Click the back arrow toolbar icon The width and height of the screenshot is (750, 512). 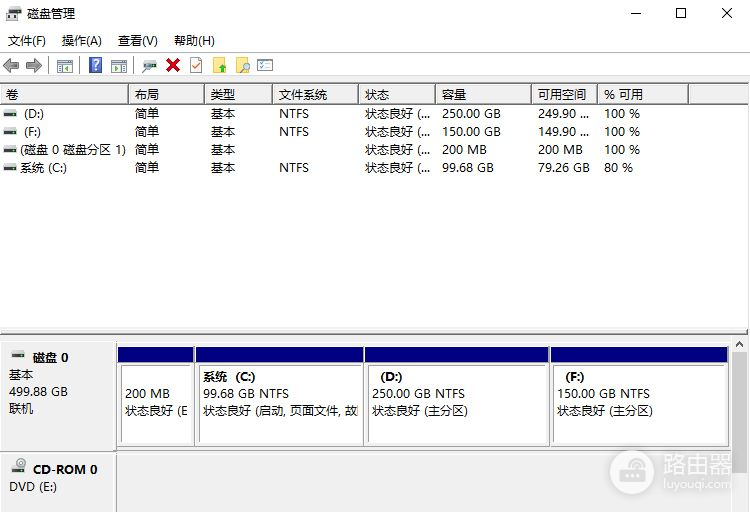coord(11,66)
